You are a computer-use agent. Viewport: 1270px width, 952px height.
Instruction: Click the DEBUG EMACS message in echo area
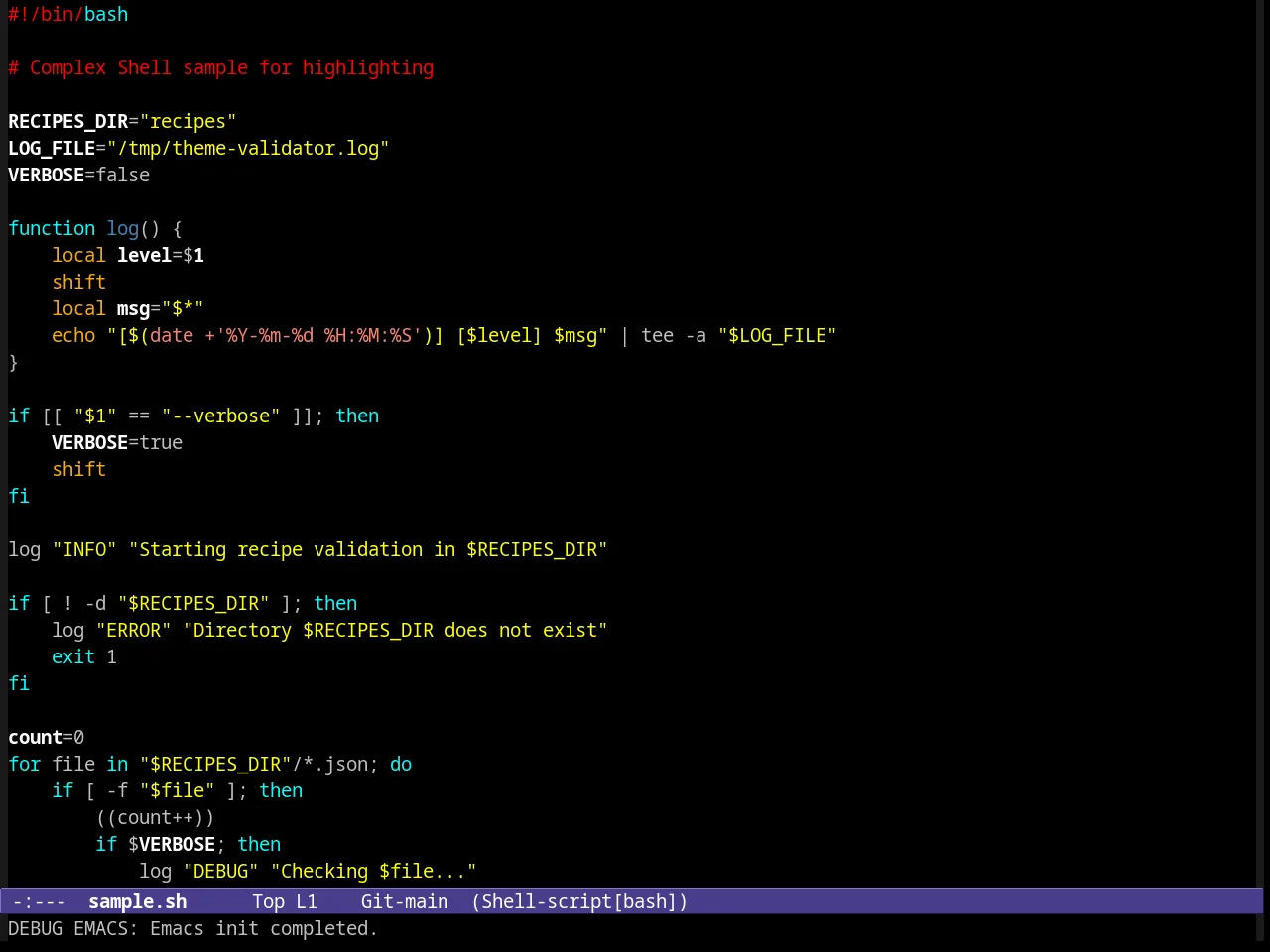pos(193,928)
